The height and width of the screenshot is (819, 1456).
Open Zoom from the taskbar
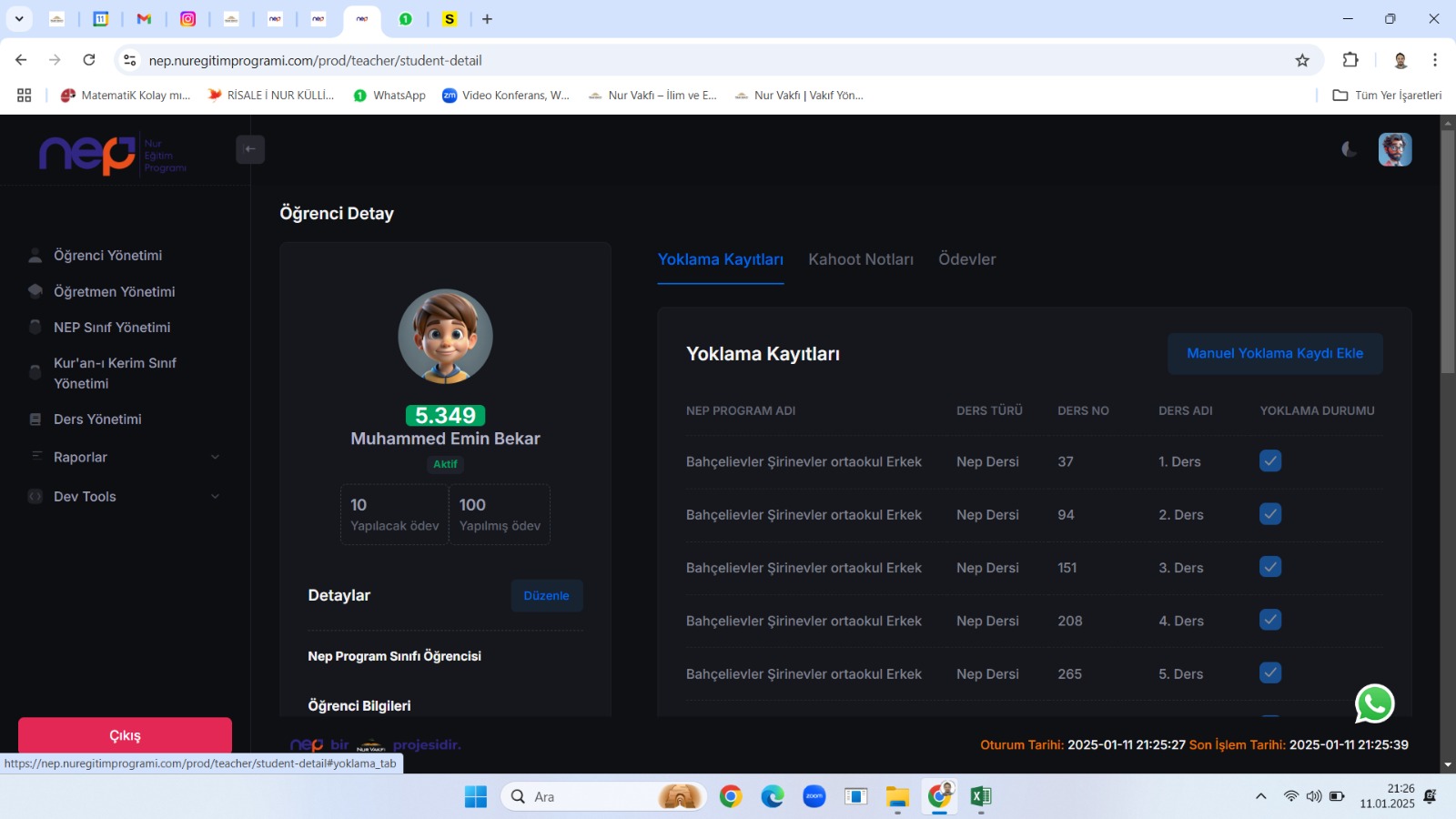pos(814,796)
